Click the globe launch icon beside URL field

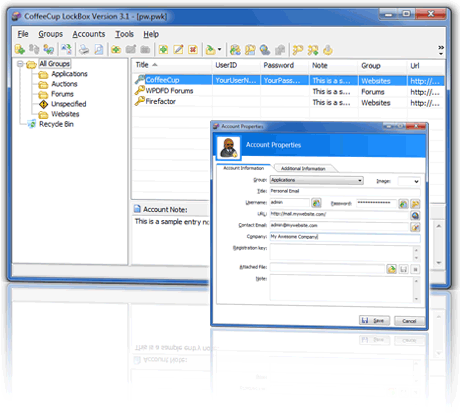pos(415,215)
